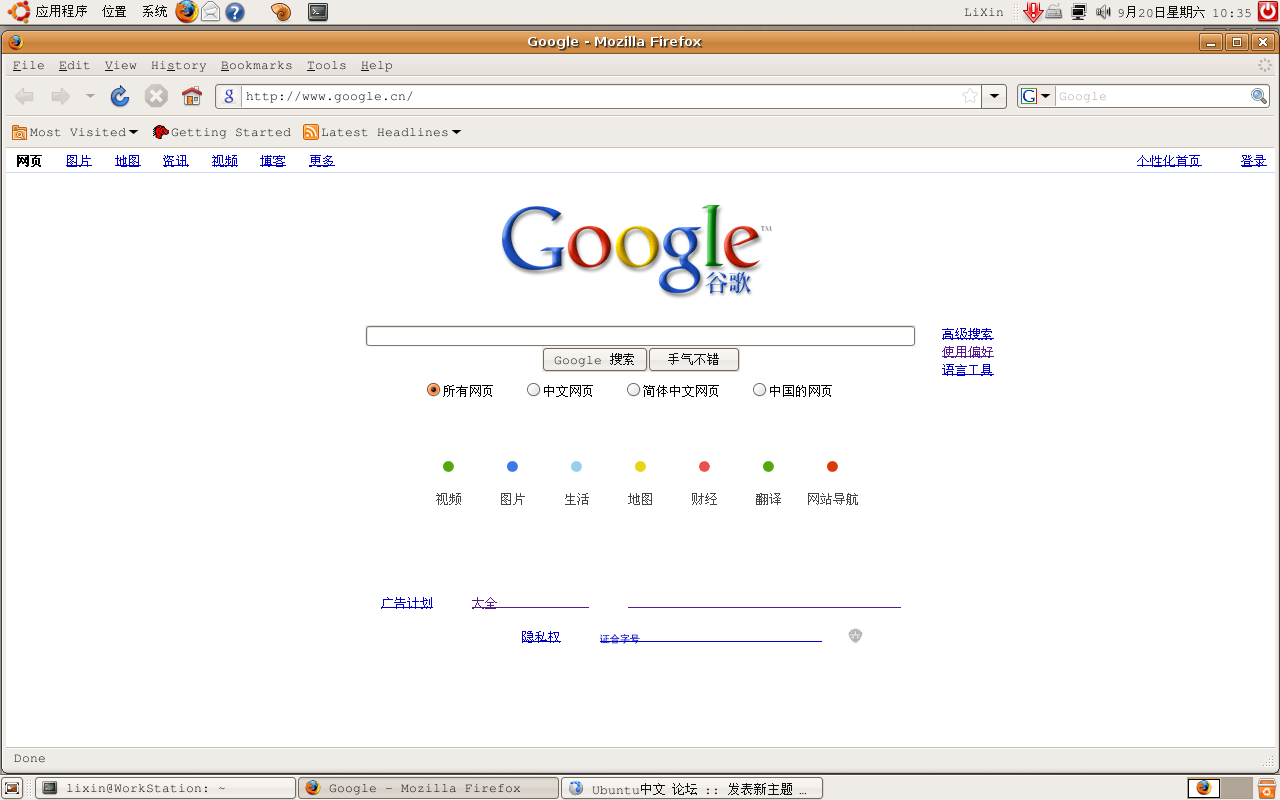Bookmark this page with the star
This screenshot has width=1280, height=800.
(970, 96)
